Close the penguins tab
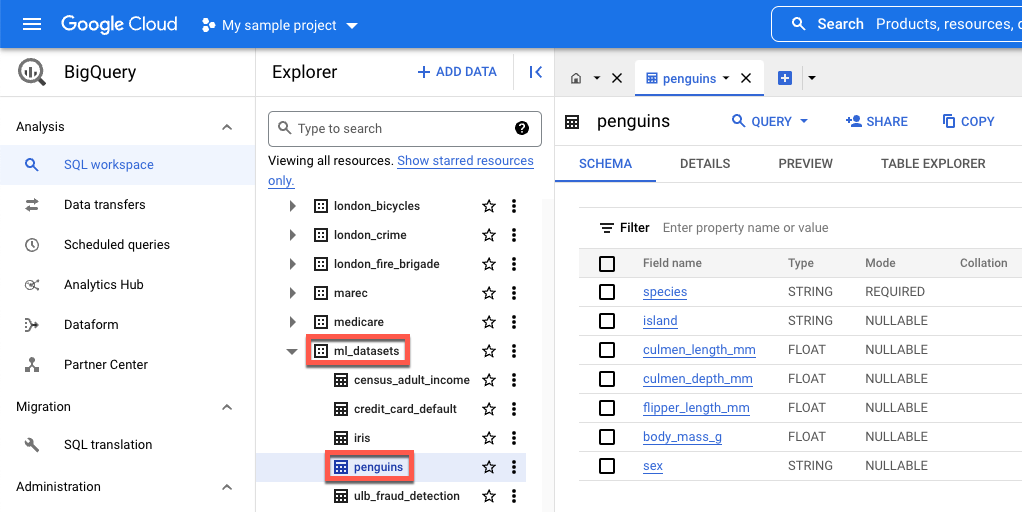Screen dimensions: 1022x512 point(746,78)
